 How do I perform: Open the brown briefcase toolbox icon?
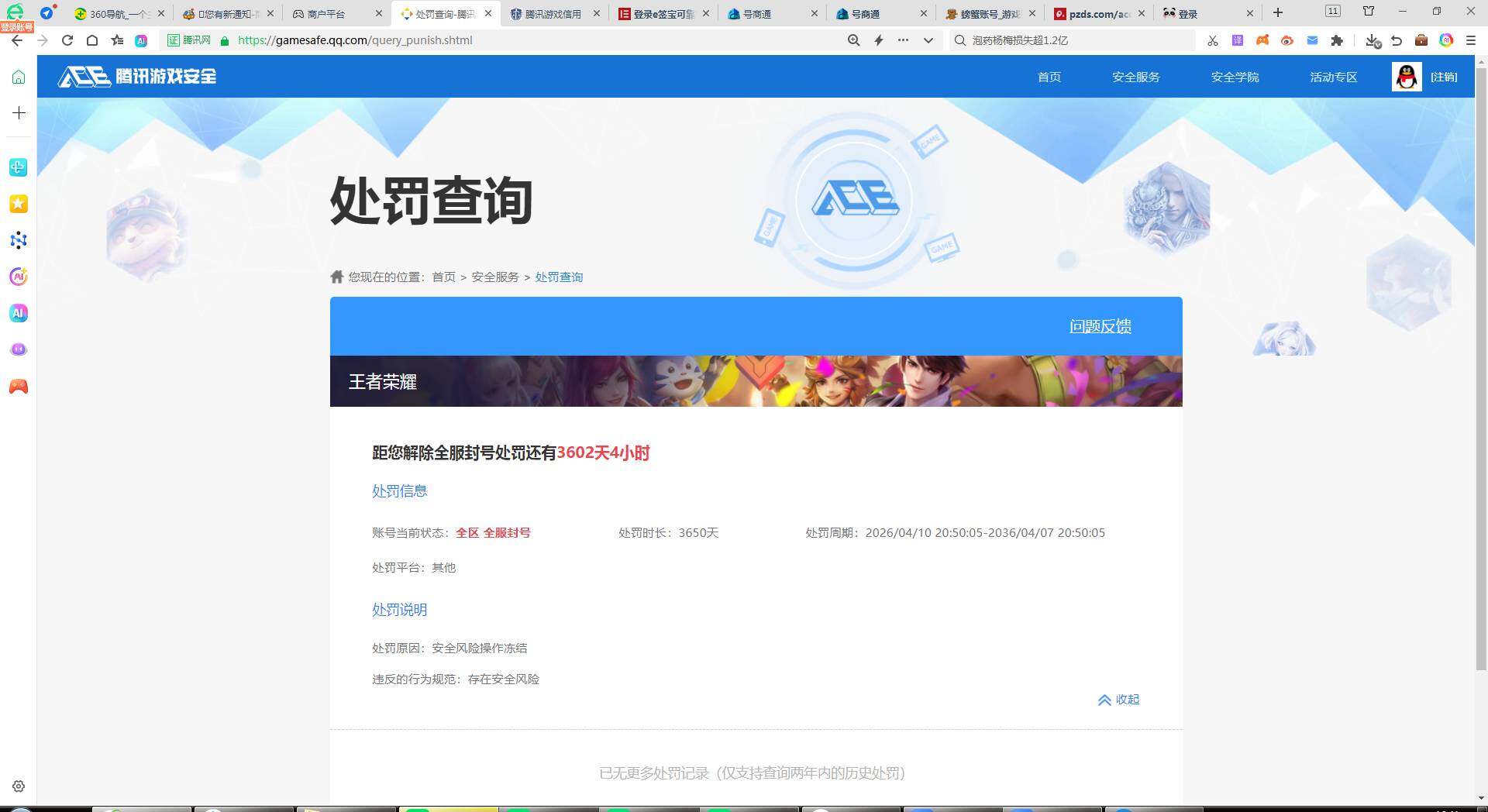1421,40
